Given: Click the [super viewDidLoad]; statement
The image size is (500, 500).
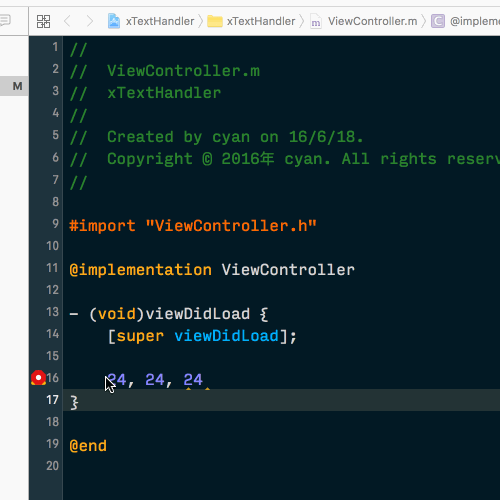Looking at the screenshot, I should 202,336.
